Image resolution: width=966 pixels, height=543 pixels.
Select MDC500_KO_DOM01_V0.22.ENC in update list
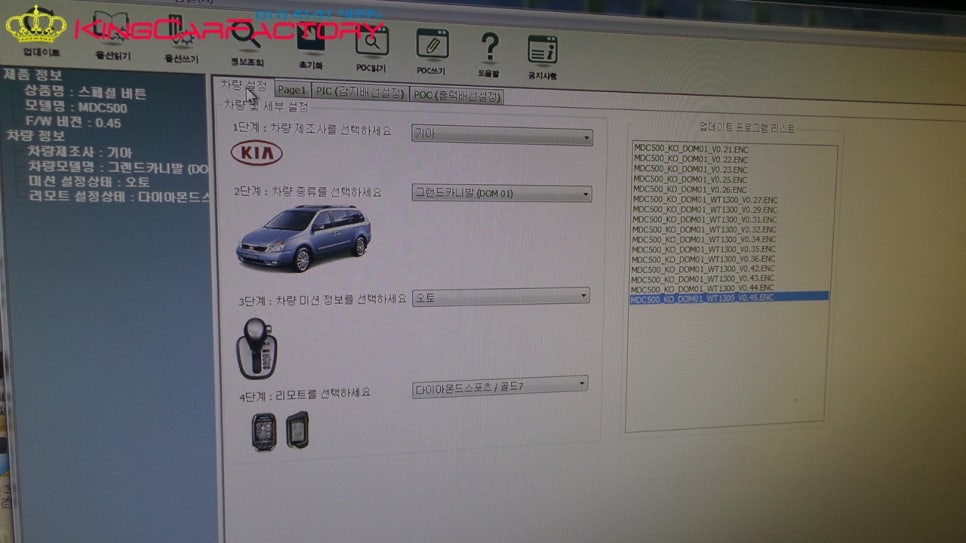click(x=691, y=159)
